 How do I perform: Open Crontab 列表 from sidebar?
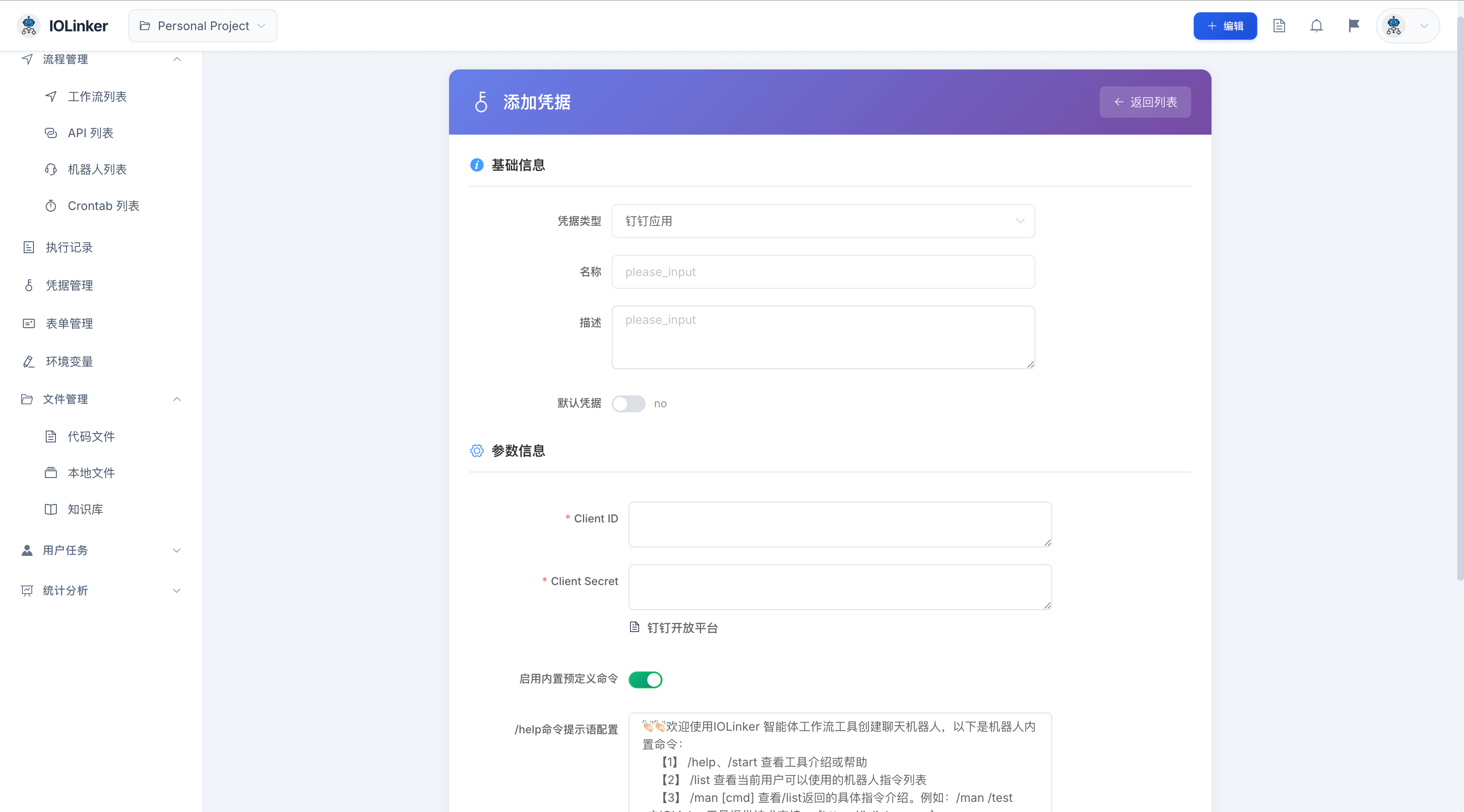pos(103,206)
